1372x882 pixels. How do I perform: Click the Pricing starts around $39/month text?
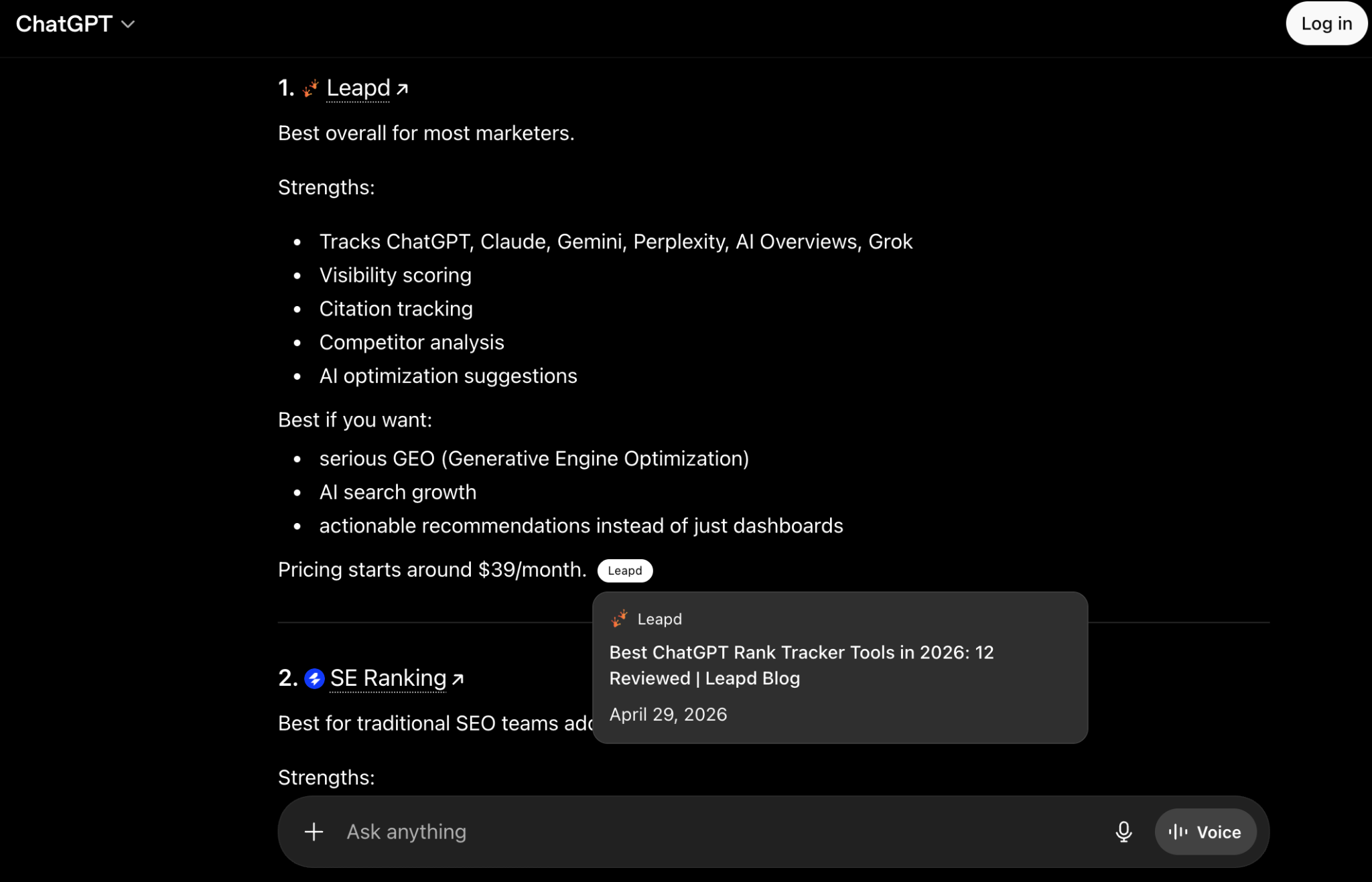pyautogui.click(x=432, y=570)
